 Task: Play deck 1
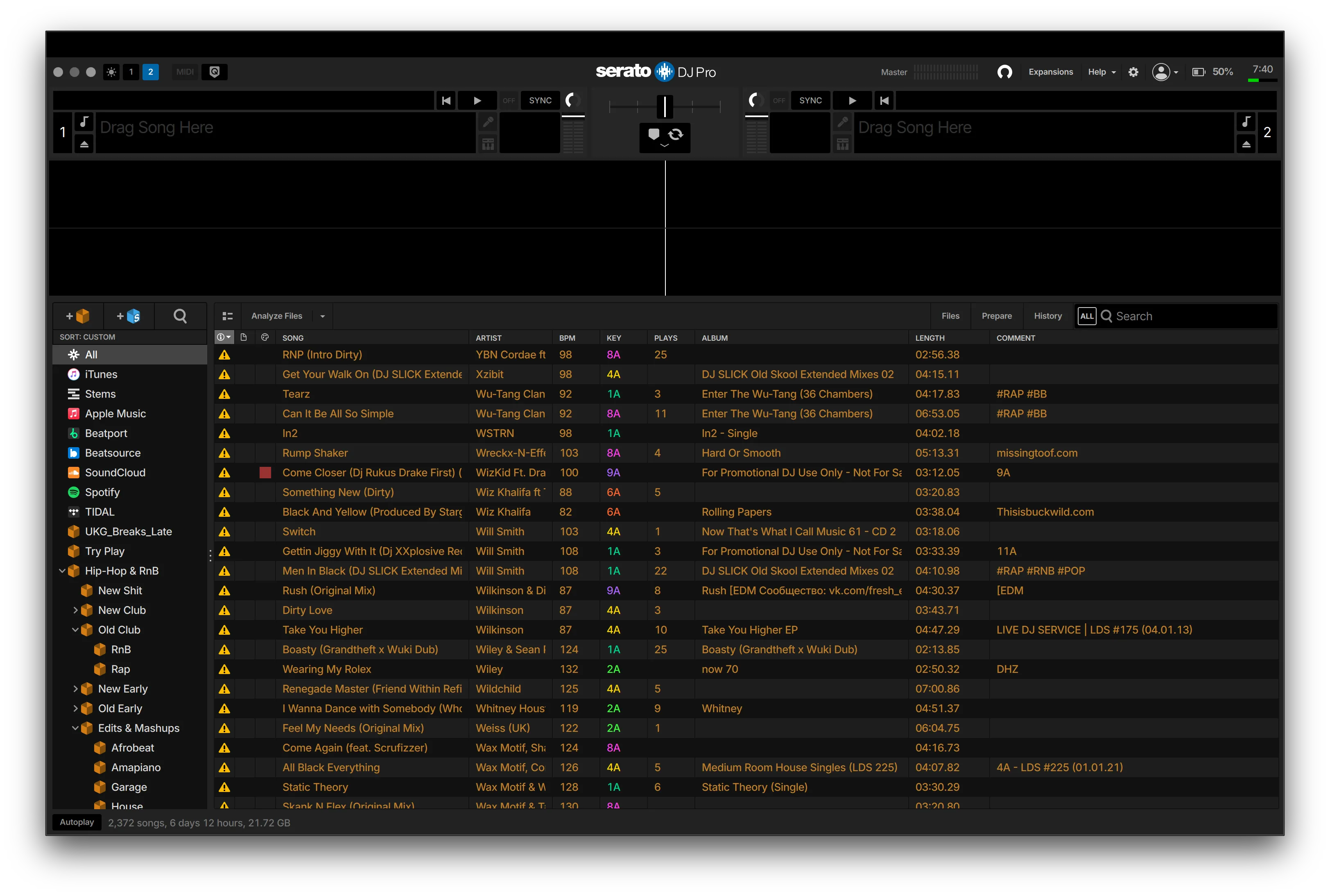[477, 101]
